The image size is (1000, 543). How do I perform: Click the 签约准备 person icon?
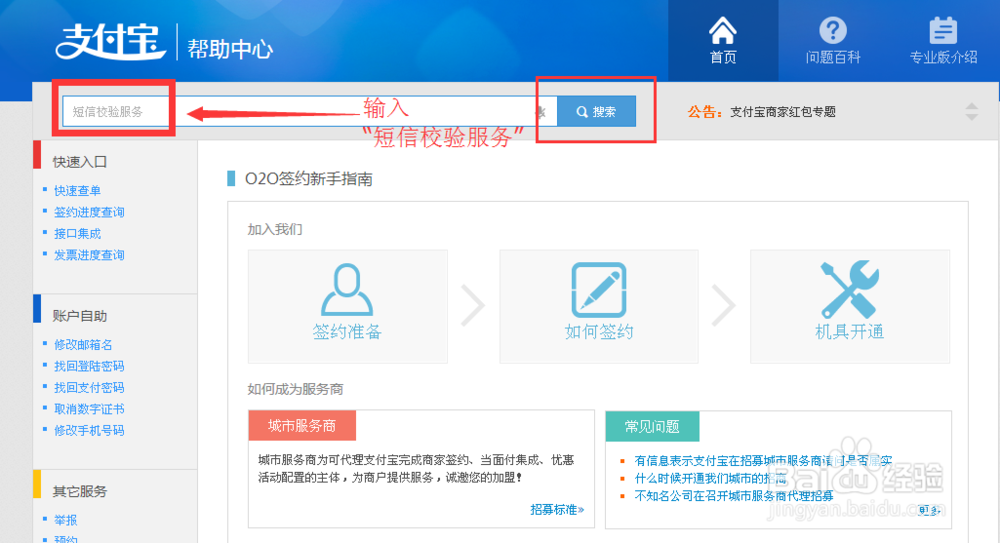pyautogui.click(x=347, y=290)
